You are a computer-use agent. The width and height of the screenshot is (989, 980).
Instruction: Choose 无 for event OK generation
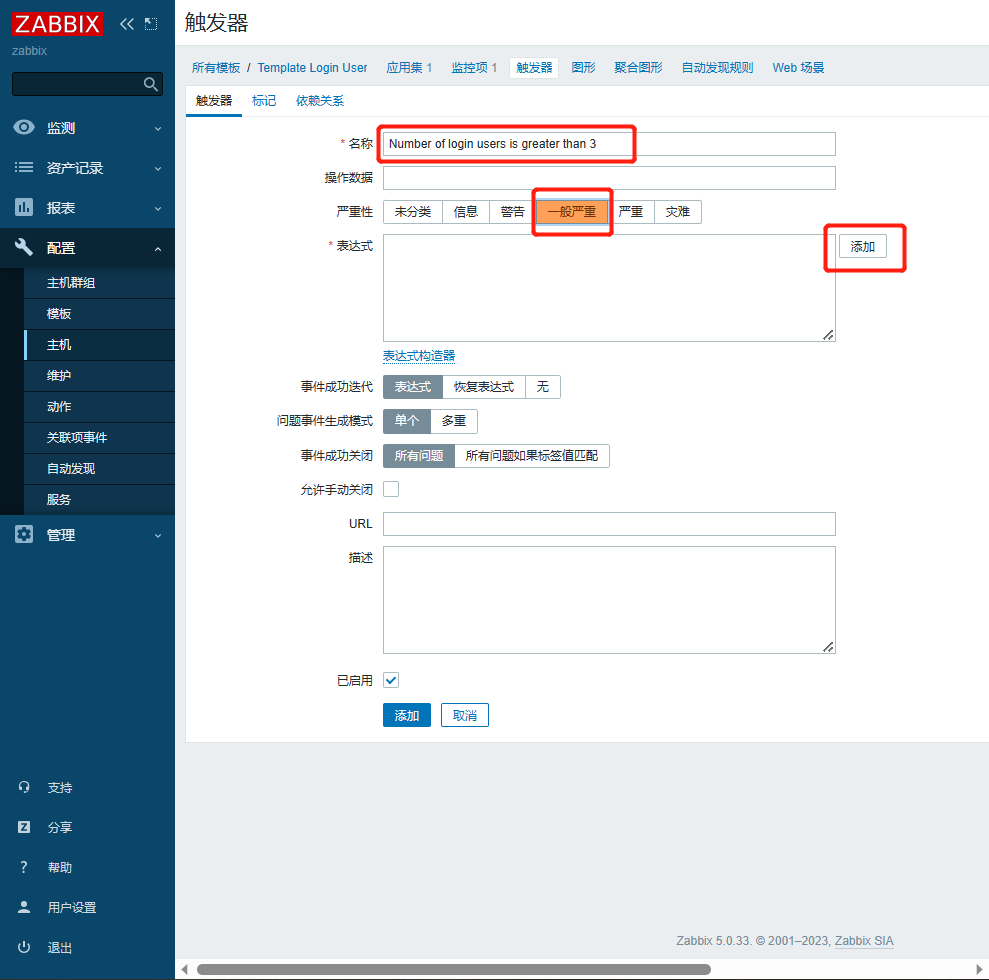coord(542,387)
